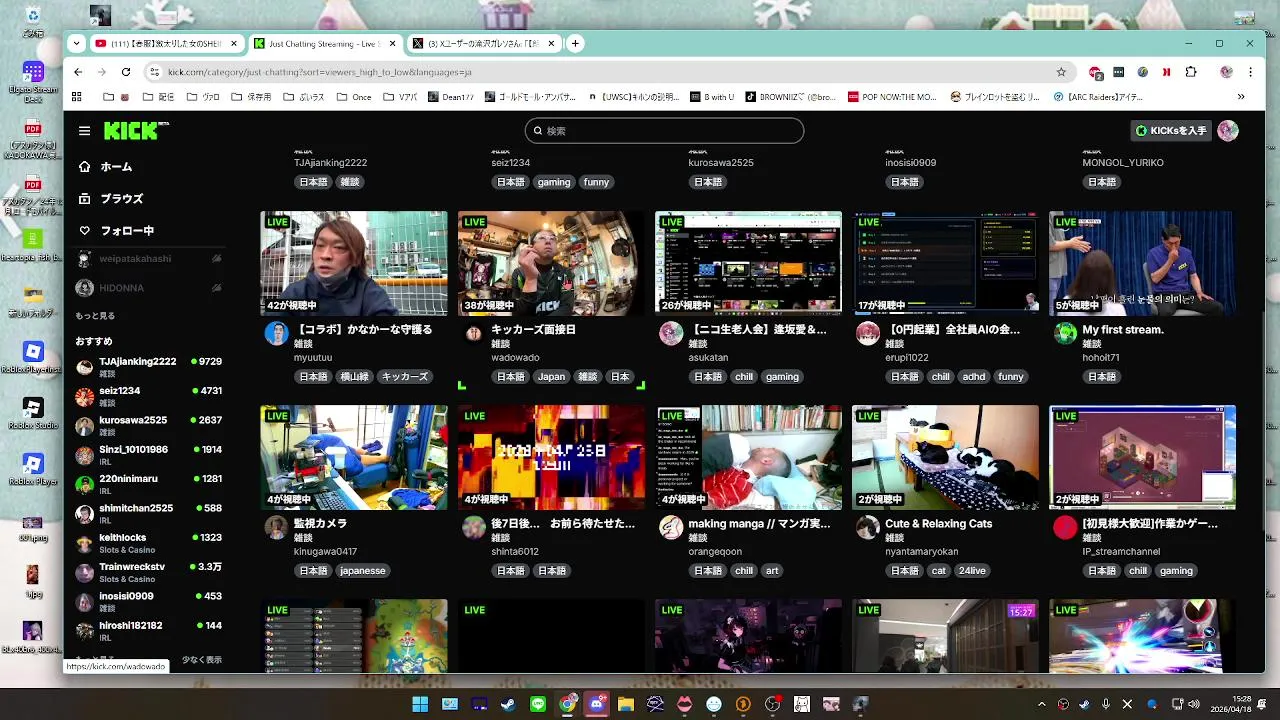
Task: Open the Cute & Relaxing Cats thumbnail
Action: 945,457
